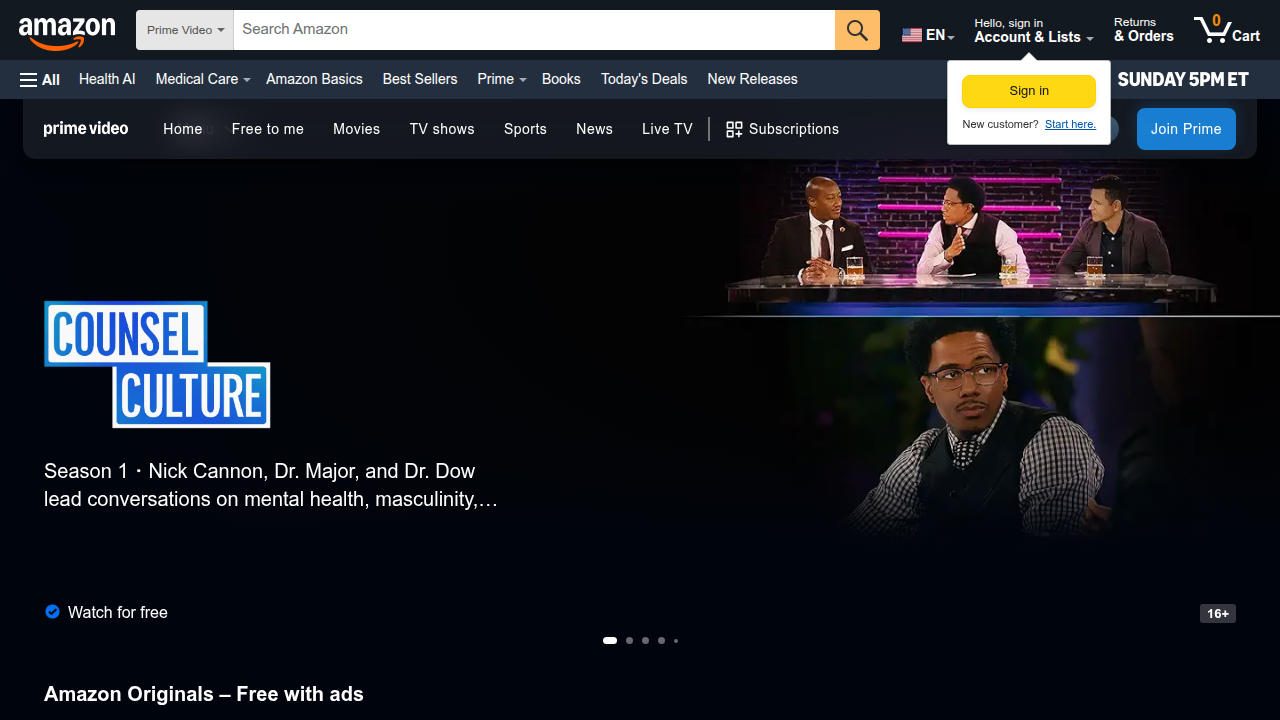Select the second carousel dot
The height and width of the screenshot is (720, 1280).
tap(629, 640)
